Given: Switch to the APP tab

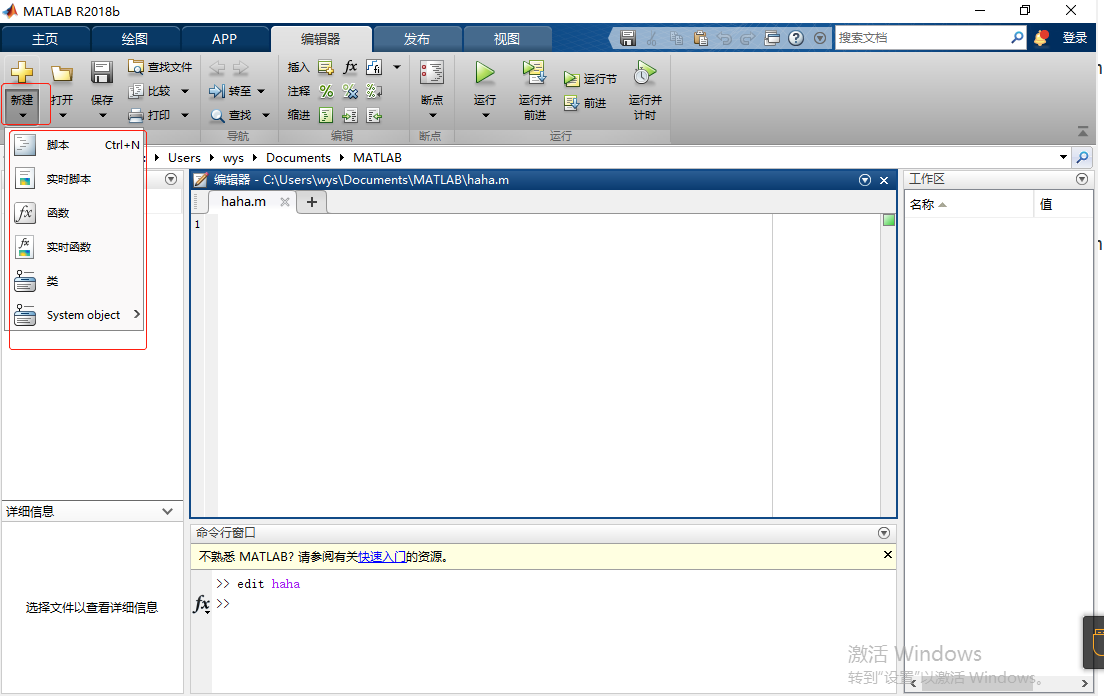Looking at the screenshot, I should [x=225, y=39].
